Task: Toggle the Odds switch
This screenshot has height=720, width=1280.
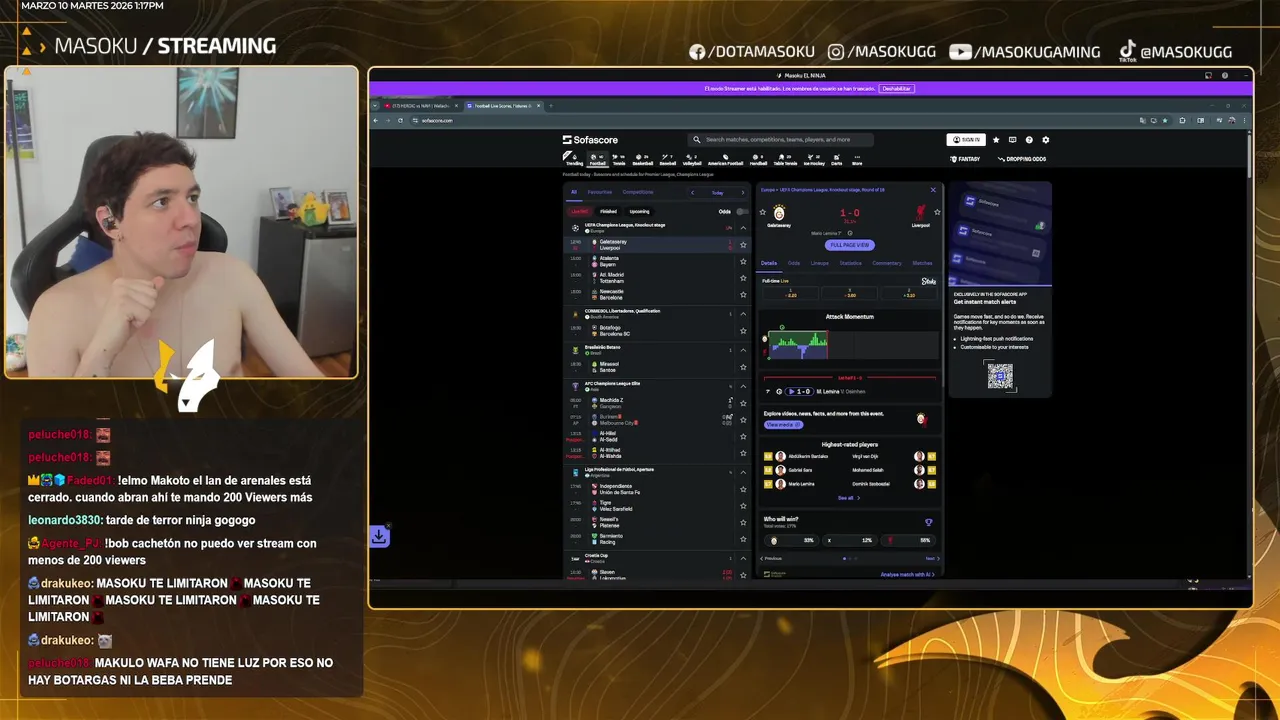Action: click(x=742, y=211)
